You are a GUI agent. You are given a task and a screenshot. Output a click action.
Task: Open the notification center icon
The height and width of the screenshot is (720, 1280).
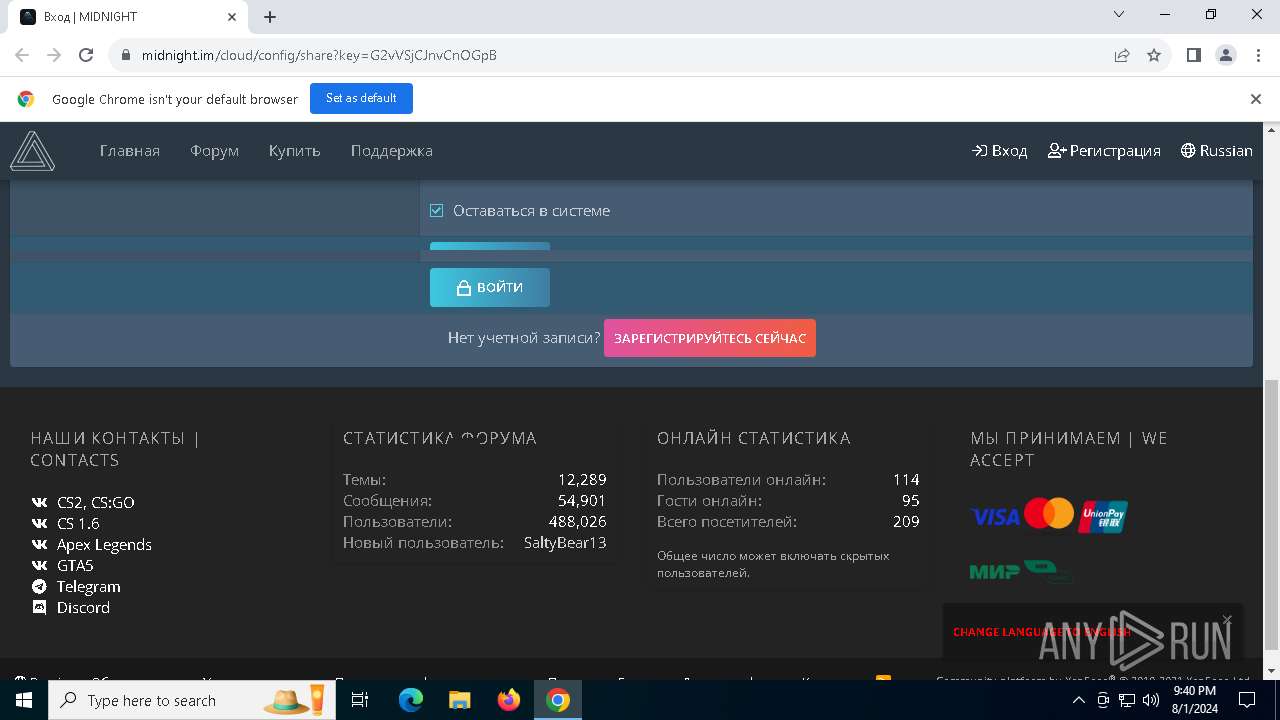click(x=1246, y=701)
